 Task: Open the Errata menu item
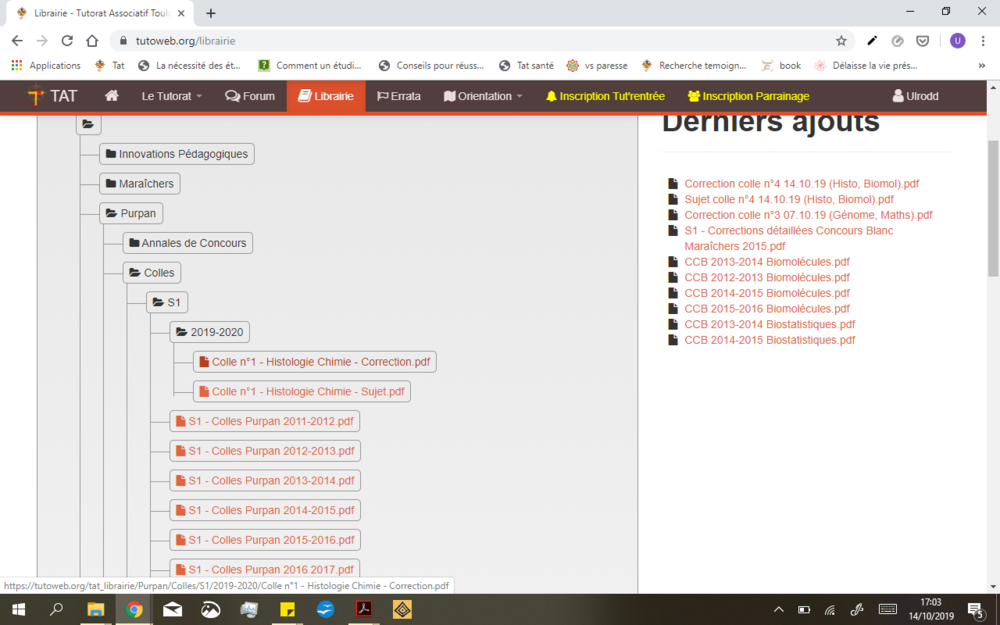pos(399,96)
